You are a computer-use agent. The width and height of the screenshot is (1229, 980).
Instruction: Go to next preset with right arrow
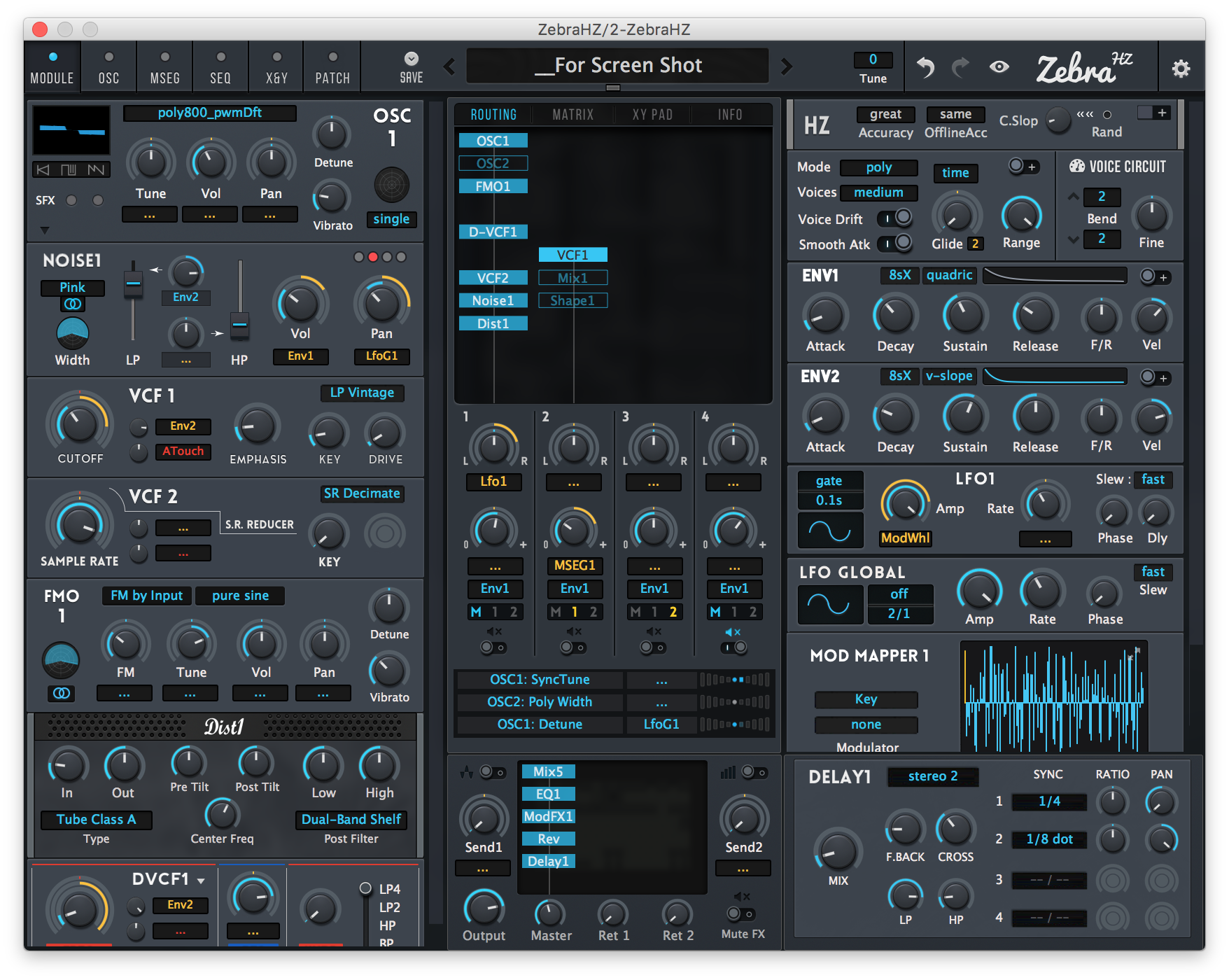point(787,66)
